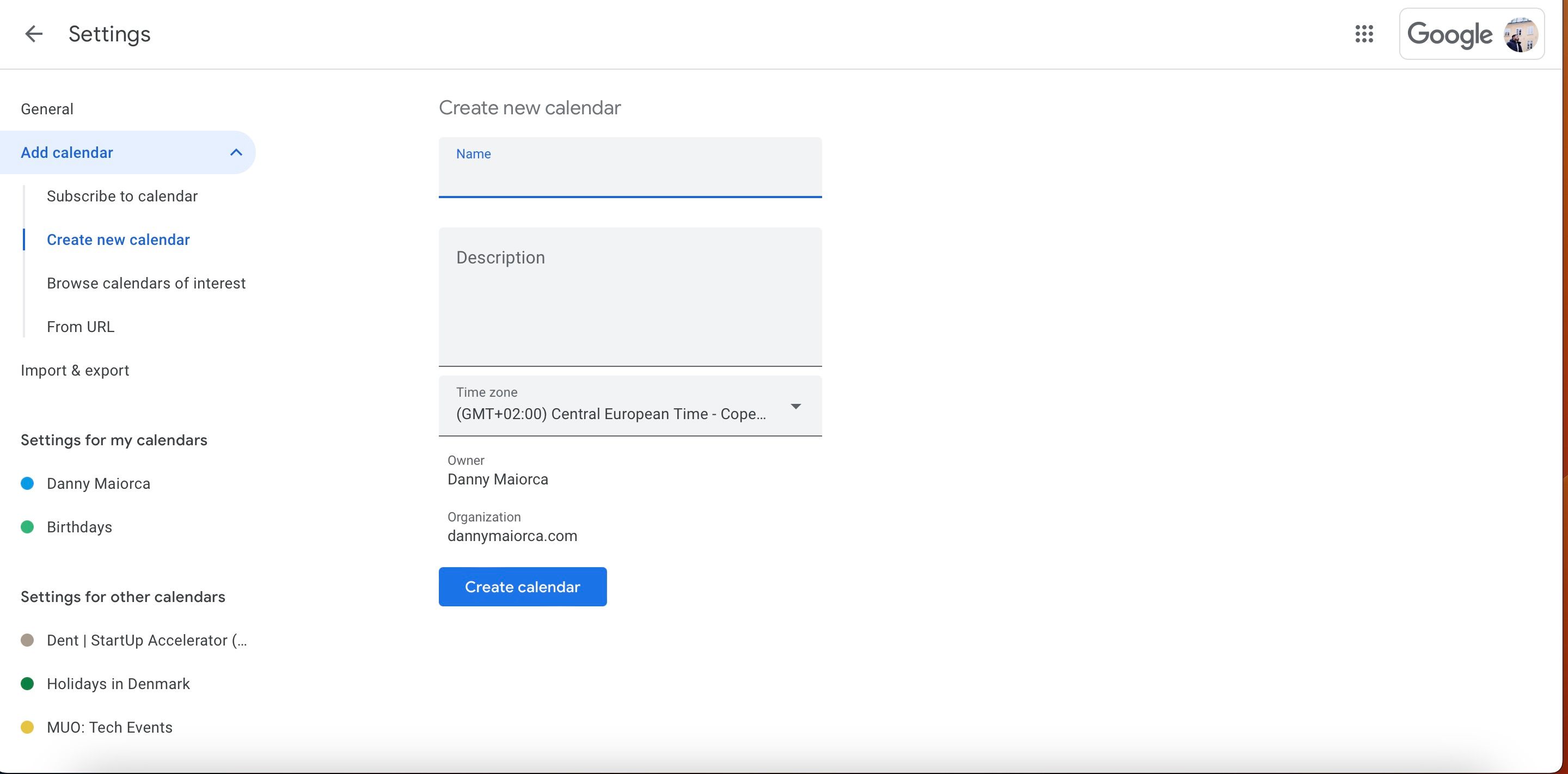The height and width of the screenshot is (774, 1568).
Task: Click the MUO: Tech Events yellow dot
Action: click(x=27, y=727)
